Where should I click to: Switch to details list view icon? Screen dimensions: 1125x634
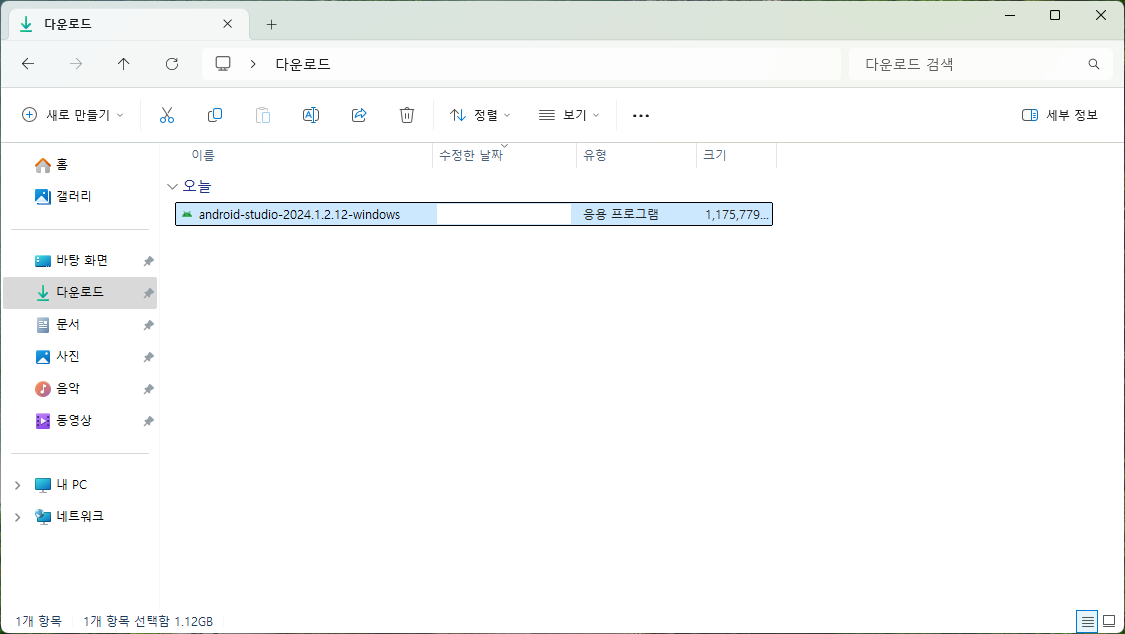1087,621
